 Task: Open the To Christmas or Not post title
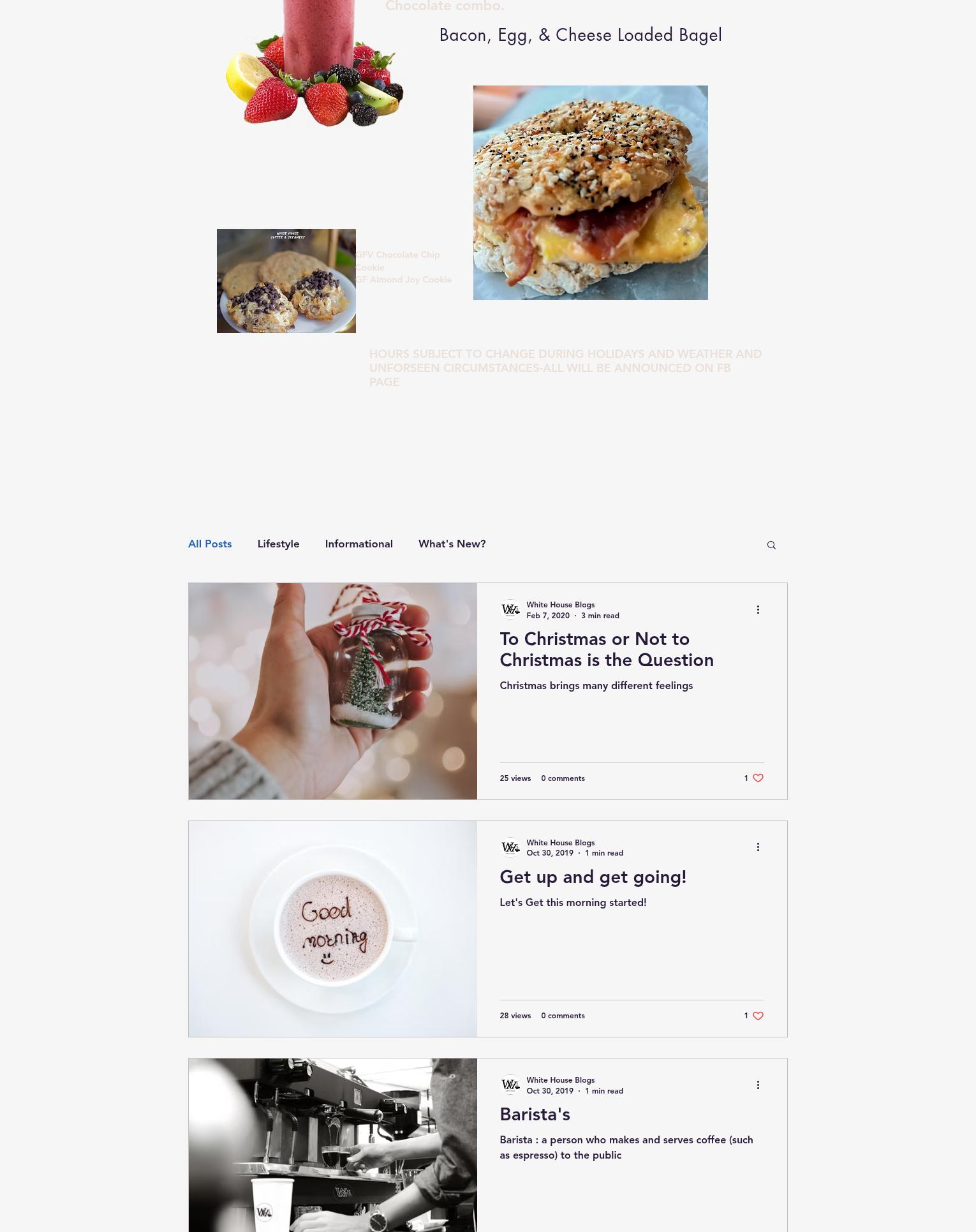pos(607,649)
